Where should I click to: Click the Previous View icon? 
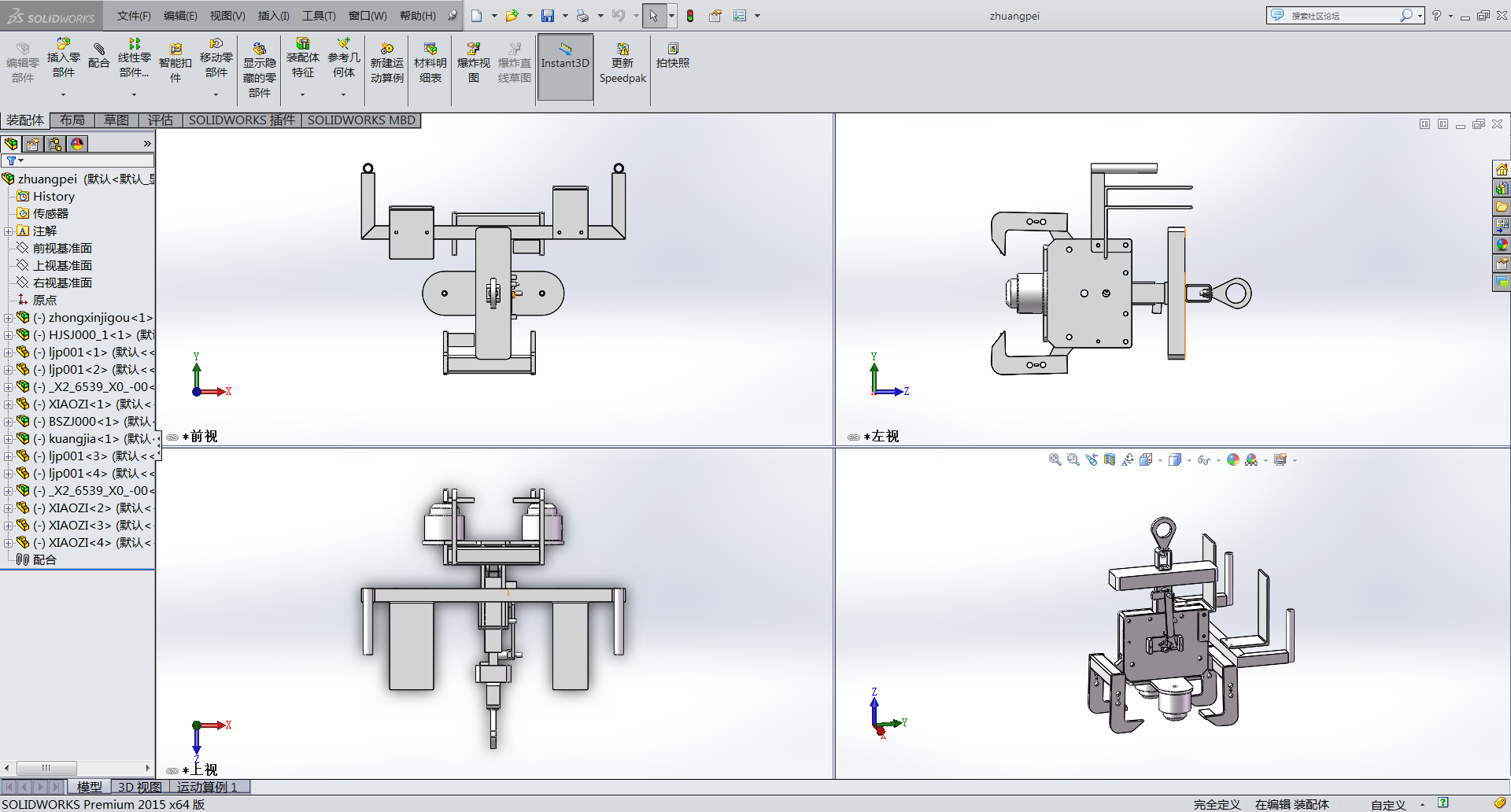[x=1092, y=460]
